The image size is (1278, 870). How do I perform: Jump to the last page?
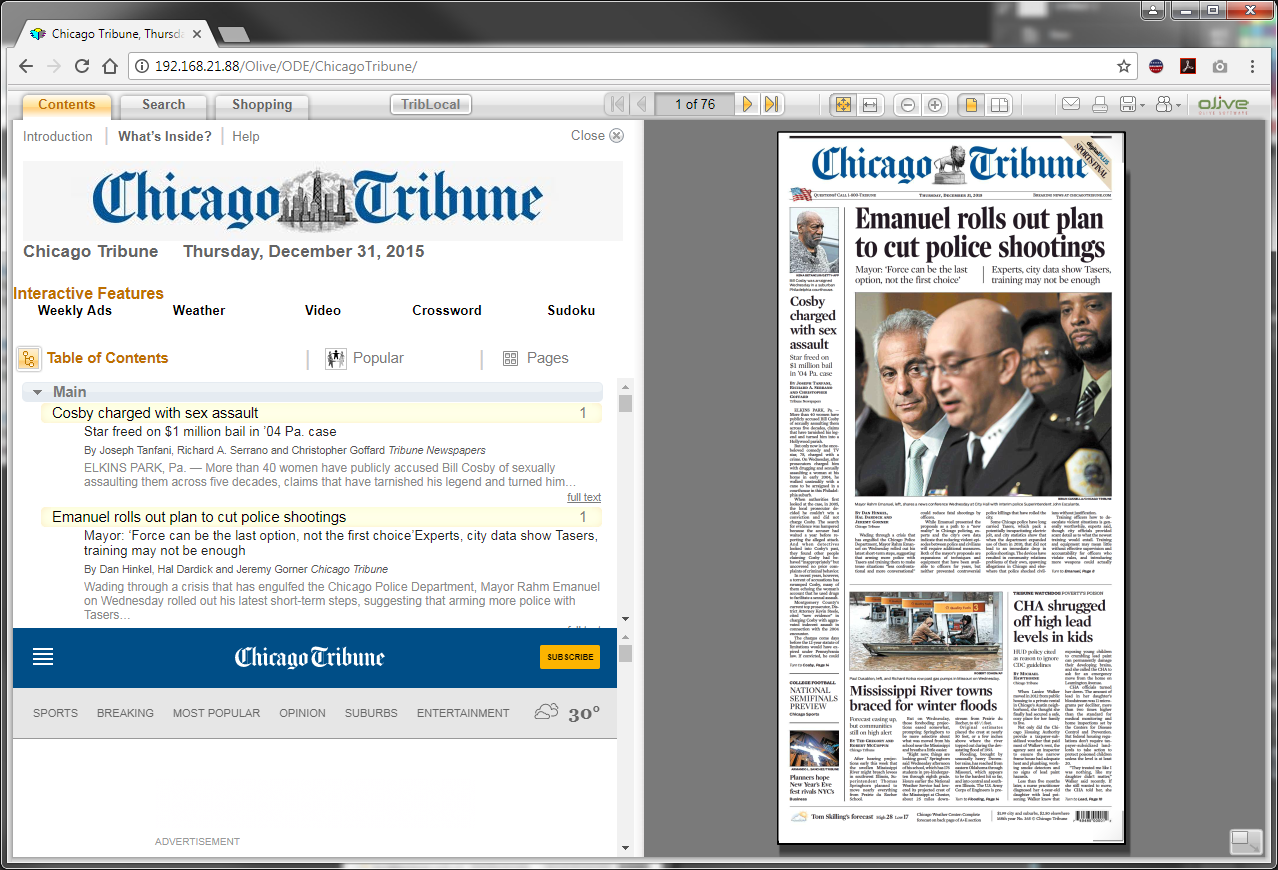771,104
